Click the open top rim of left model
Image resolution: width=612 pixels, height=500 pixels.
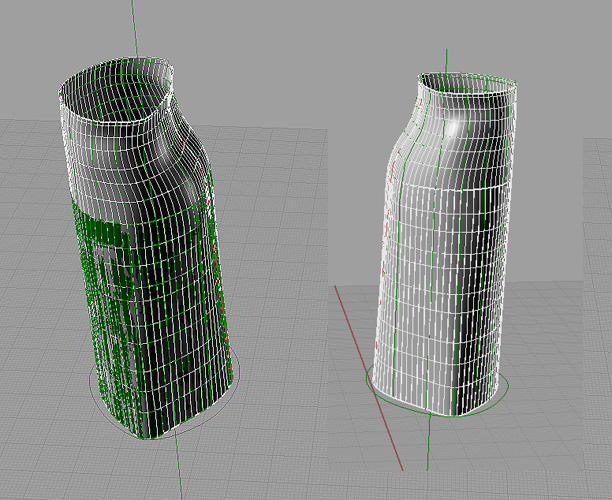pos(116,89)
